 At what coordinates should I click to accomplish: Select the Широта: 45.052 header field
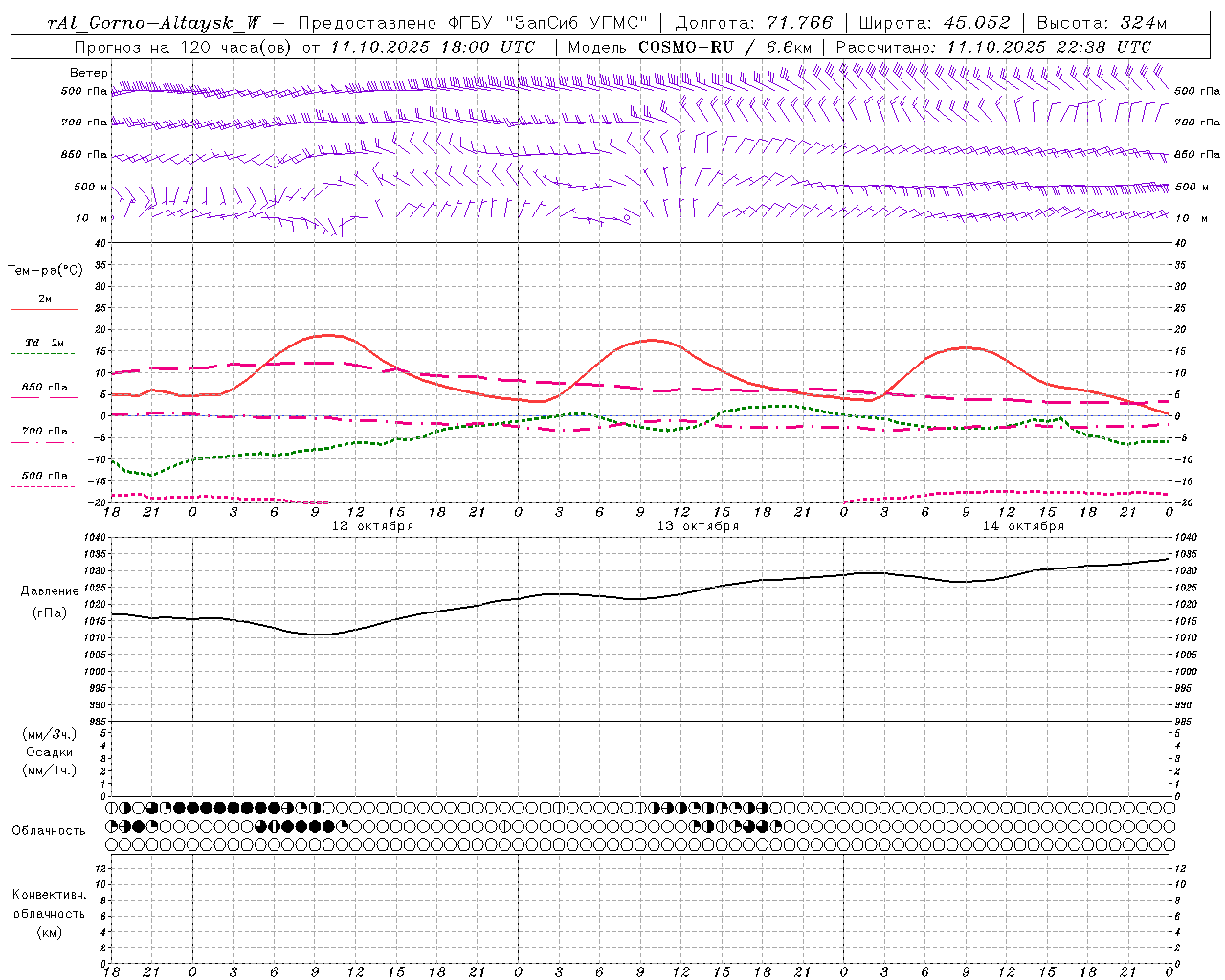click(934, 23)
